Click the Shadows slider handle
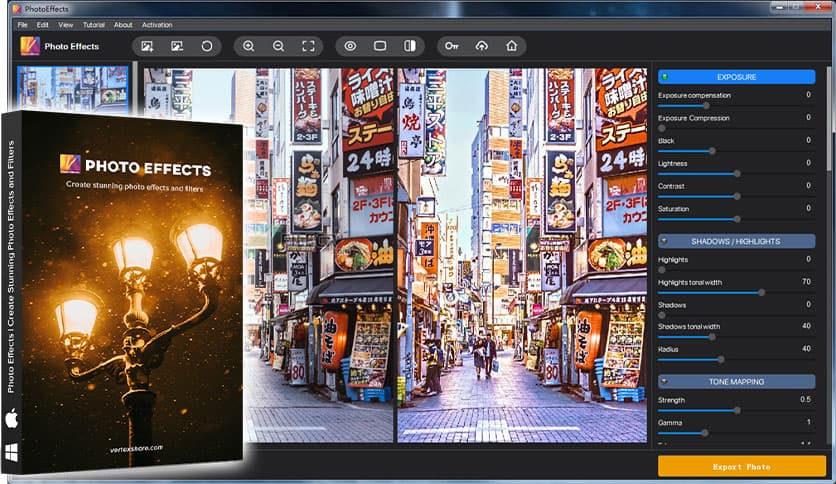This screenshot has height=484, width=836. click(x=662, y=315)
